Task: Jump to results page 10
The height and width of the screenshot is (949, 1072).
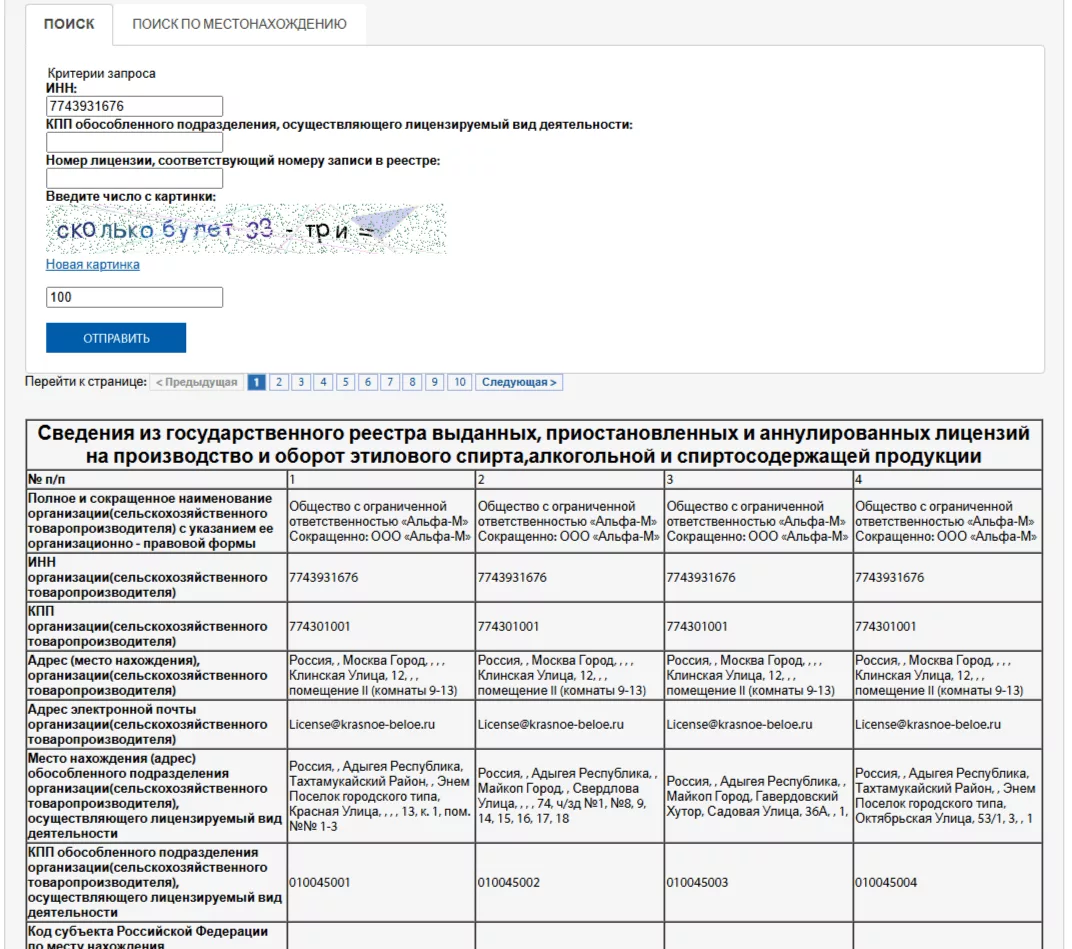Action: [x=460, y=382]
